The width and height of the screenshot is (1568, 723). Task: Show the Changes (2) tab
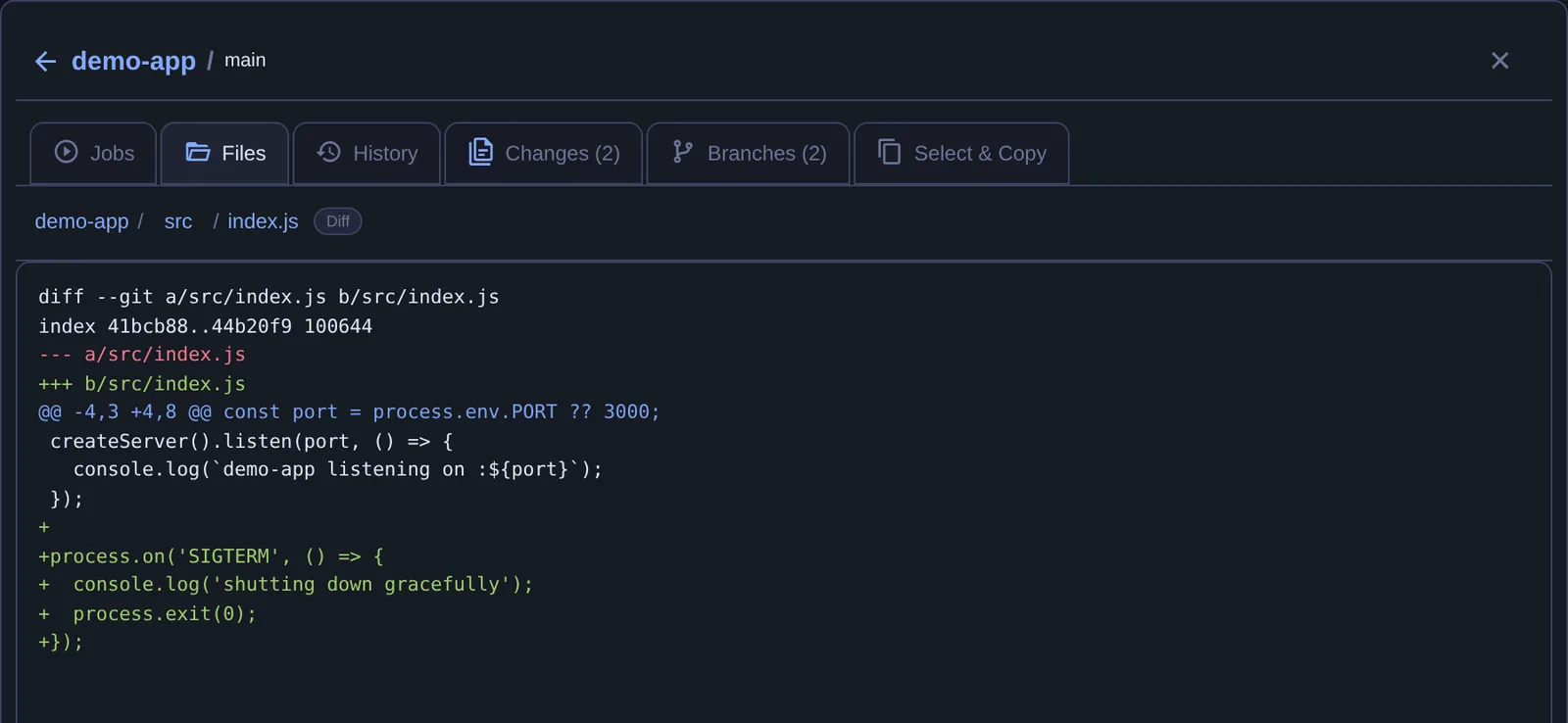544,153
